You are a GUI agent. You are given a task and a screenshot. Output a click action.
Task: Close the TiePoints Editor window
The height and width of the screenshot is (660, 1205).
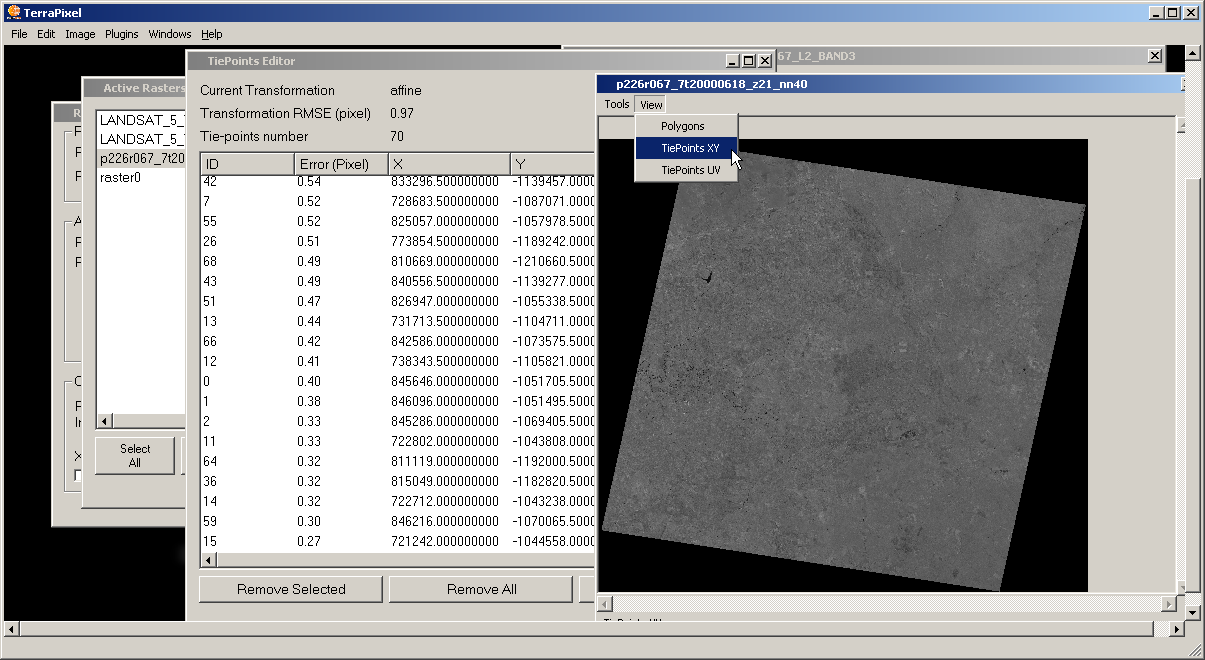[x=764, y=61]
